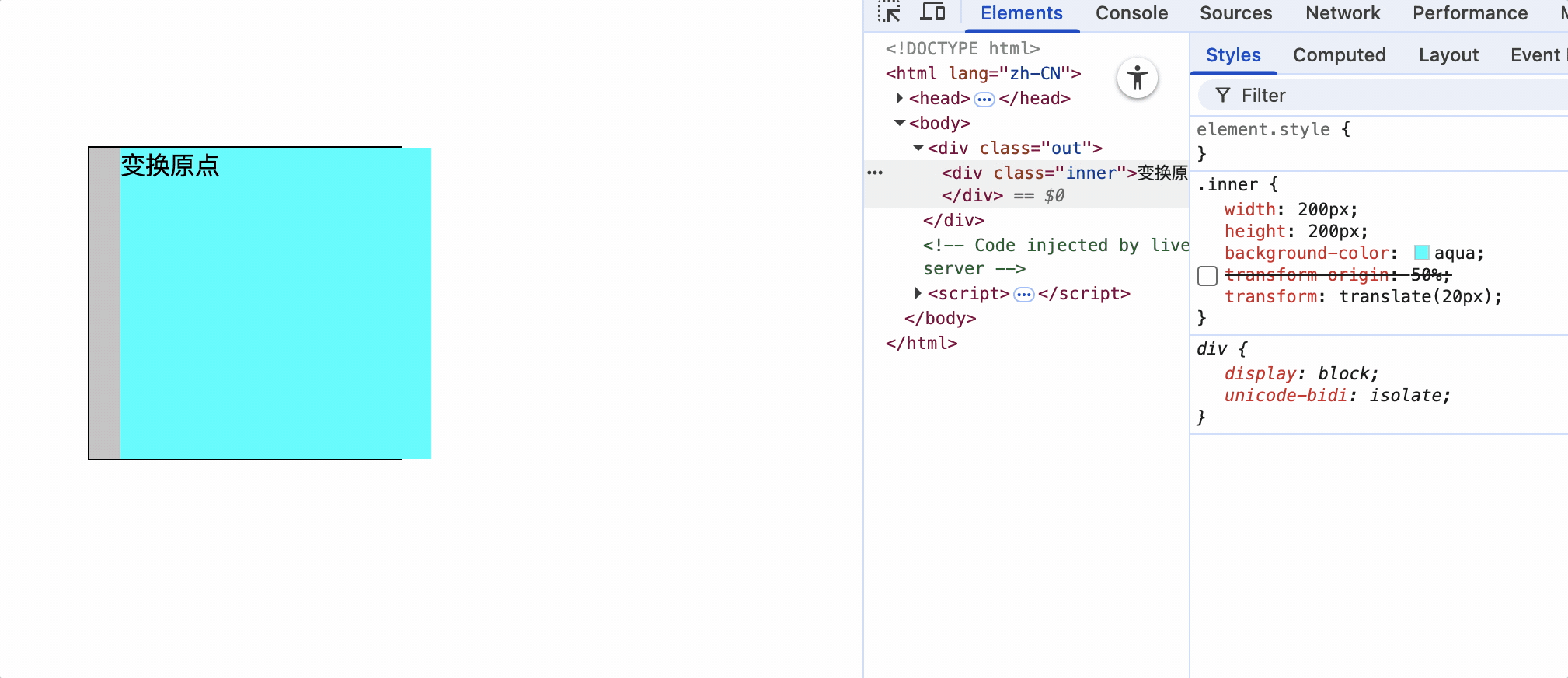This screenshot has height=678, width=1568.
Task: Switch to the Elements tab
Action: click(1021, 13)
